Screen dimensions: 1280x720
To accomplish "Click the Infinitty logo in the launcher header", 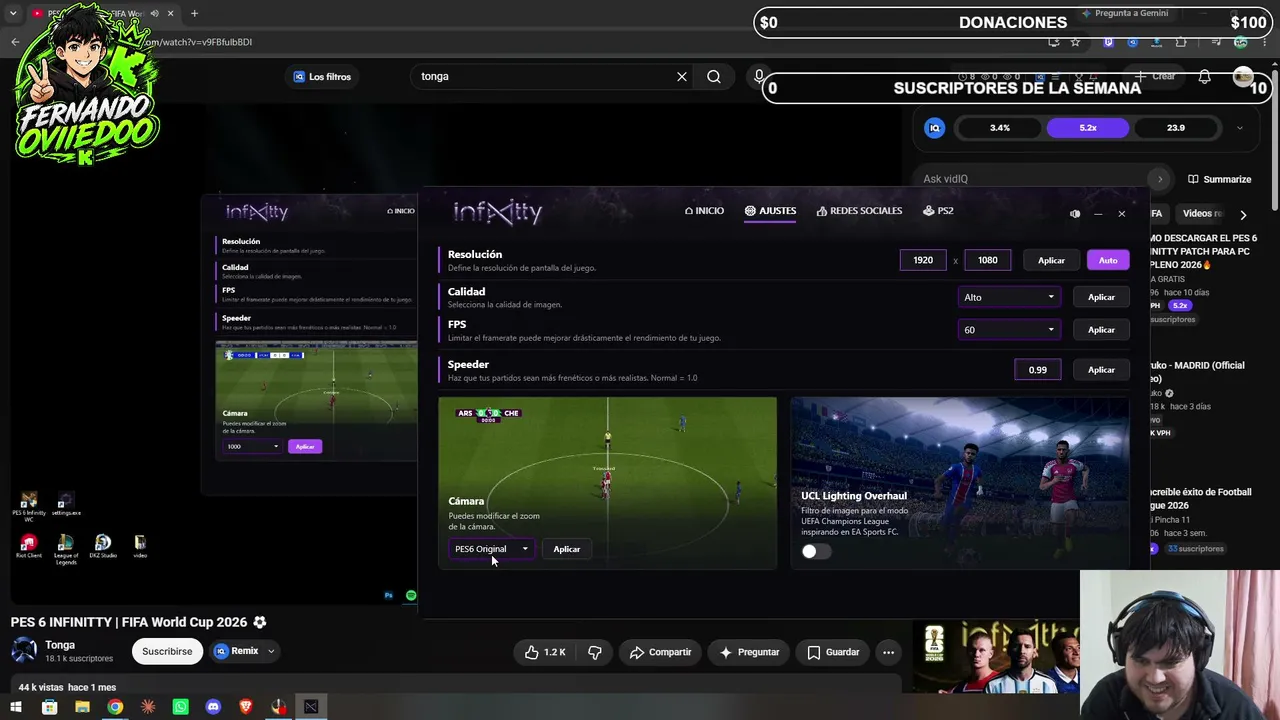I will coord(498,212).
